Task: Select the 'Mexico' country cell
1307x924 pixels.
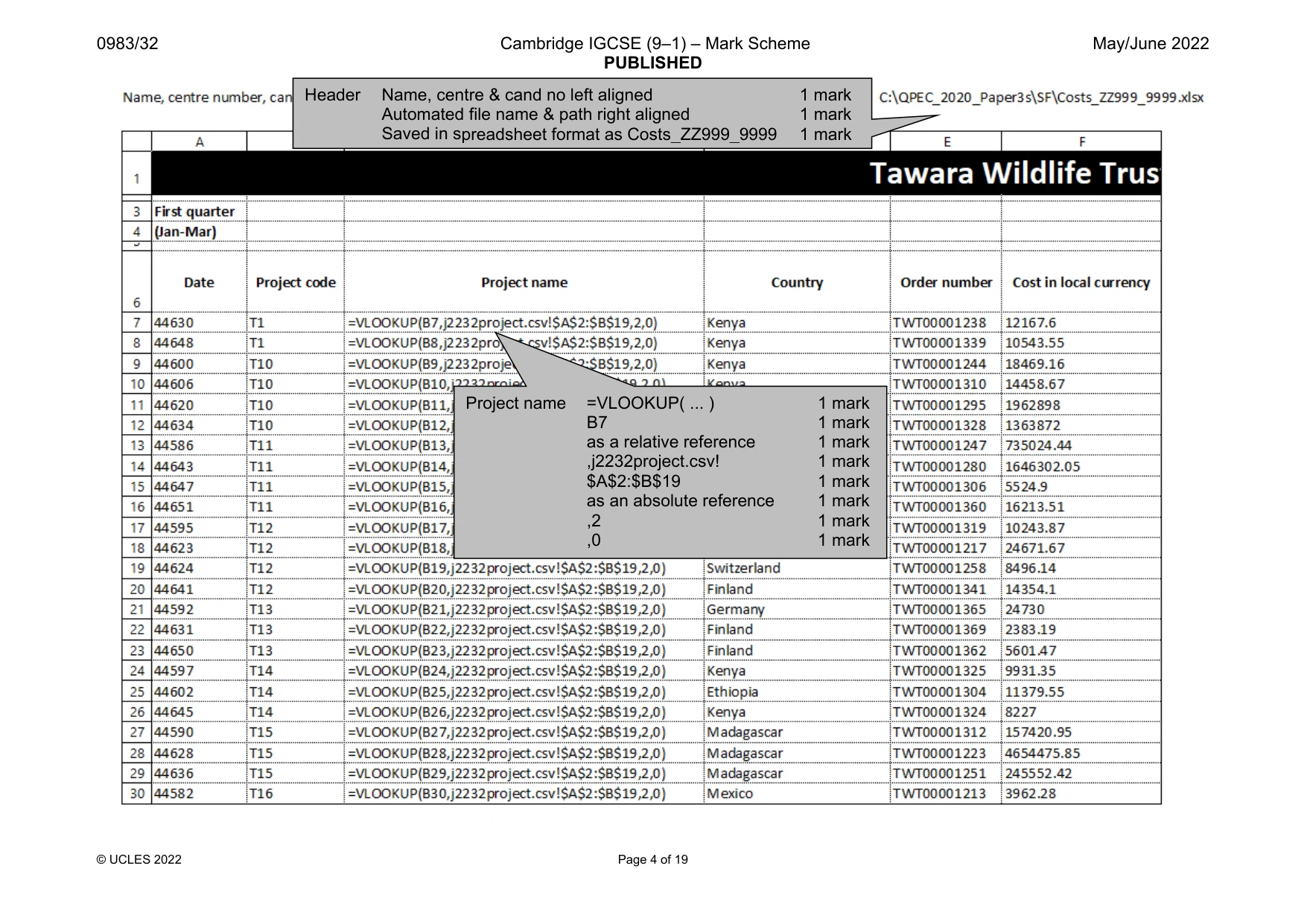Action: tap(797, 794)
